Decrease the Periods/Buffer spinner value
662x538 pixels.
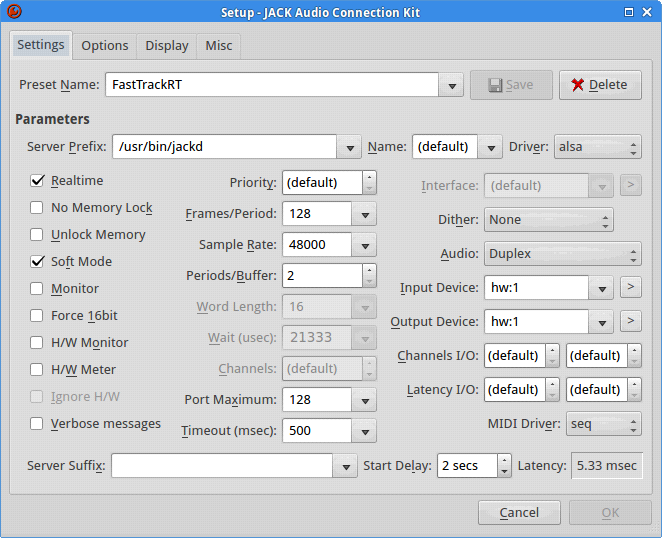coord(369,282)
